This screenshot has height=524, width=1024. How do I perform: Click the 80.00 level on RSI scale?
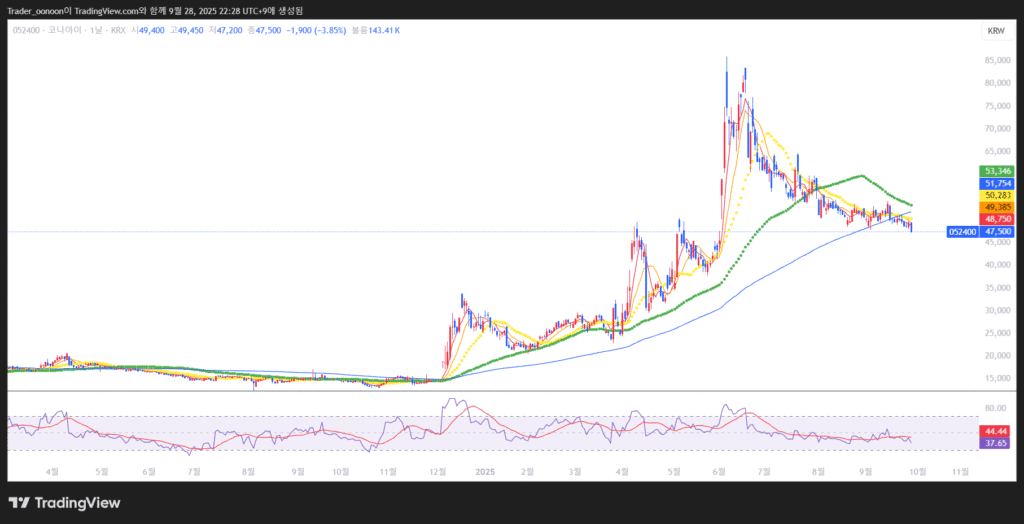pos(995,408)
